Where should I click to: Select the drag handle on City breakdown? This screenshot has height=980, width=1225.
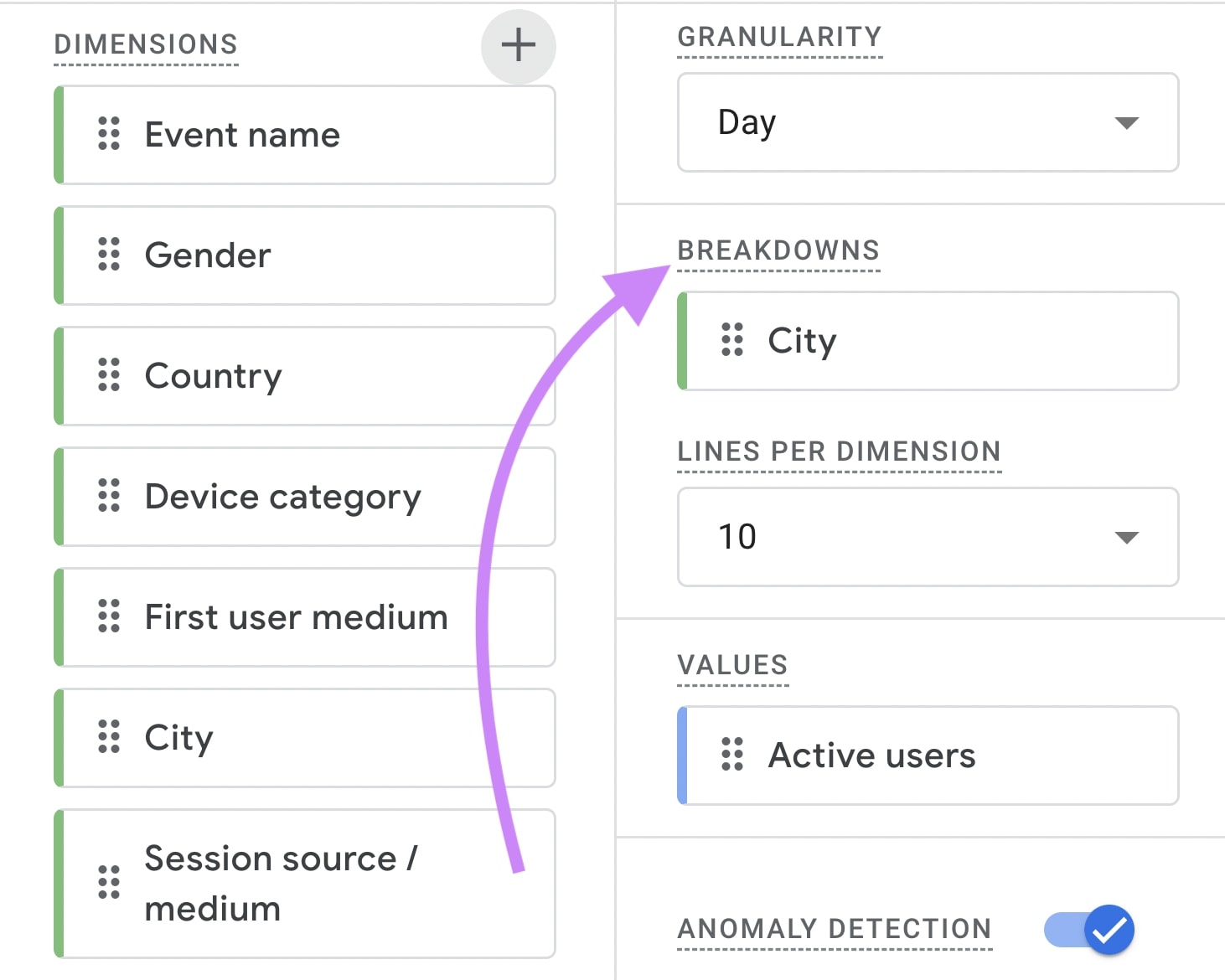731,340
